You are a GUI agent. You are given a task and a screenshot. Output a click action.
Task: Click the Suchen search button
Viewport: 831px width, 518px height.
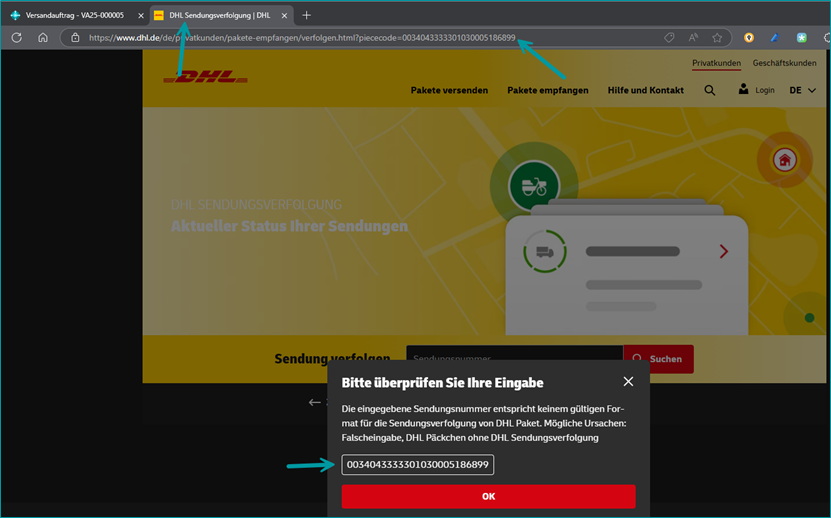658,359
